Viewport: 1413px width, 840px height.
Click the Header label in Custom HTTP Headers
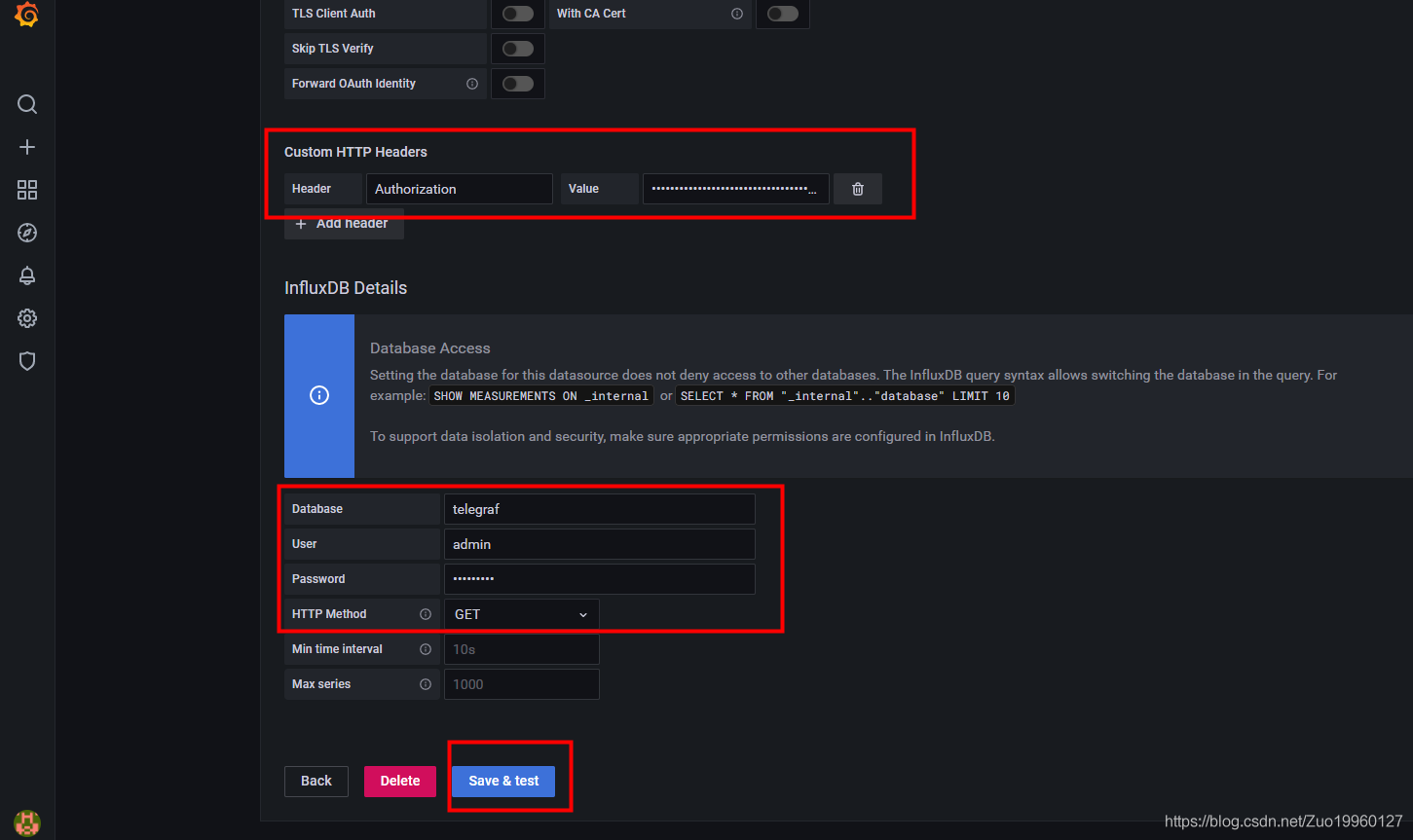pos(312,189)
